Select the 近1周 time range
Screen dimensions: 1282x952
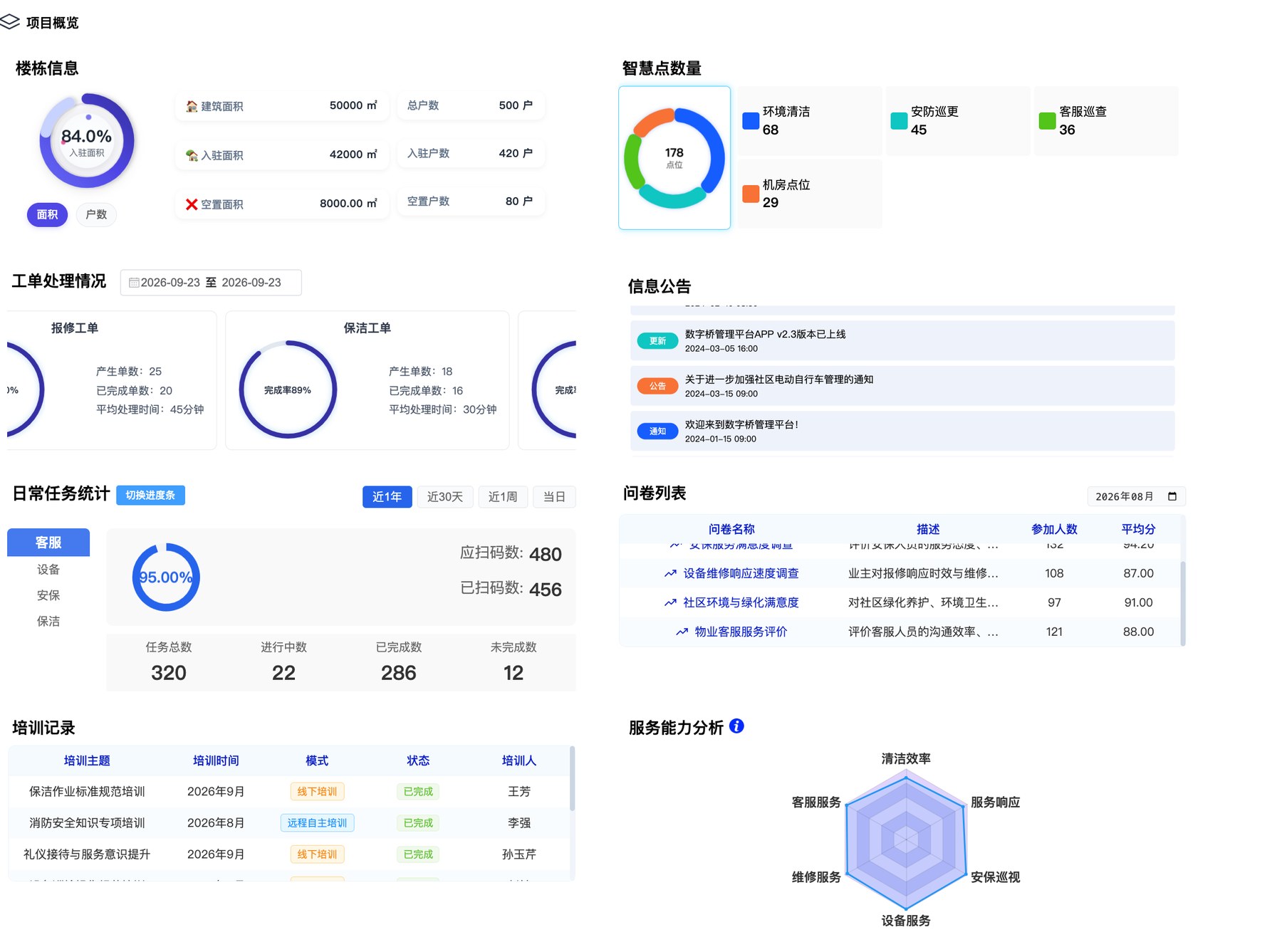[503, 496]
